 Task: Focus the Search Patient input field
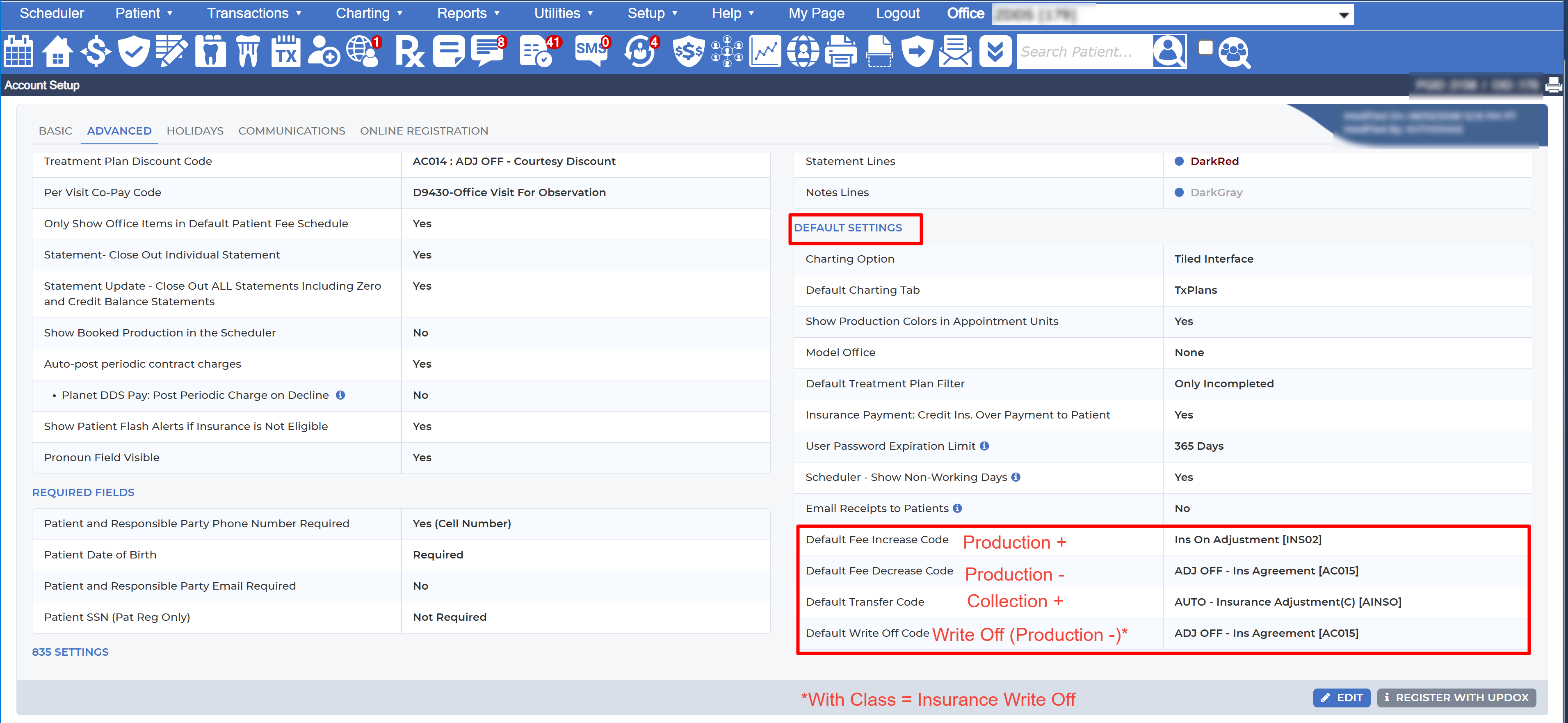click(x=1084, y=52)
